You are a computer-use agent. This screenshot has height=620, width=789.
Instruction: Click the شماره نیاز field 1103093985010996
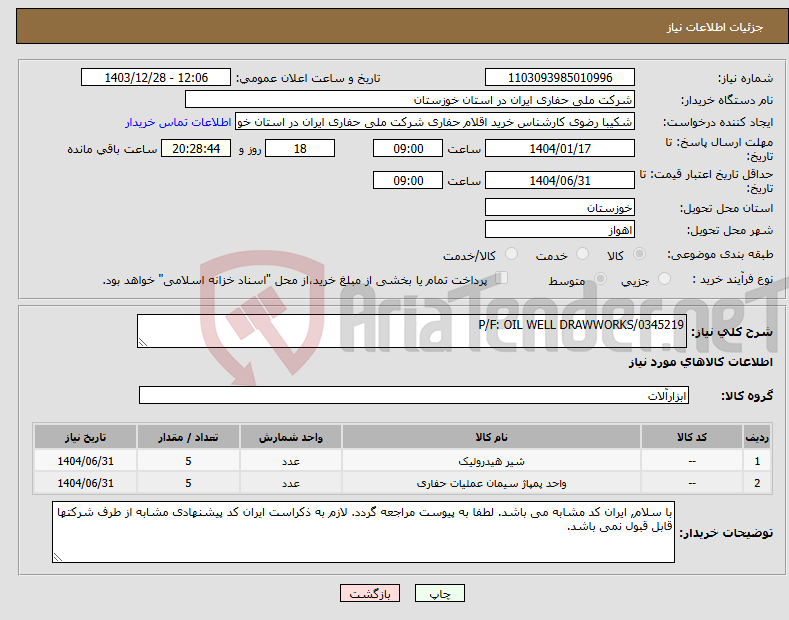tap(560, 78)
